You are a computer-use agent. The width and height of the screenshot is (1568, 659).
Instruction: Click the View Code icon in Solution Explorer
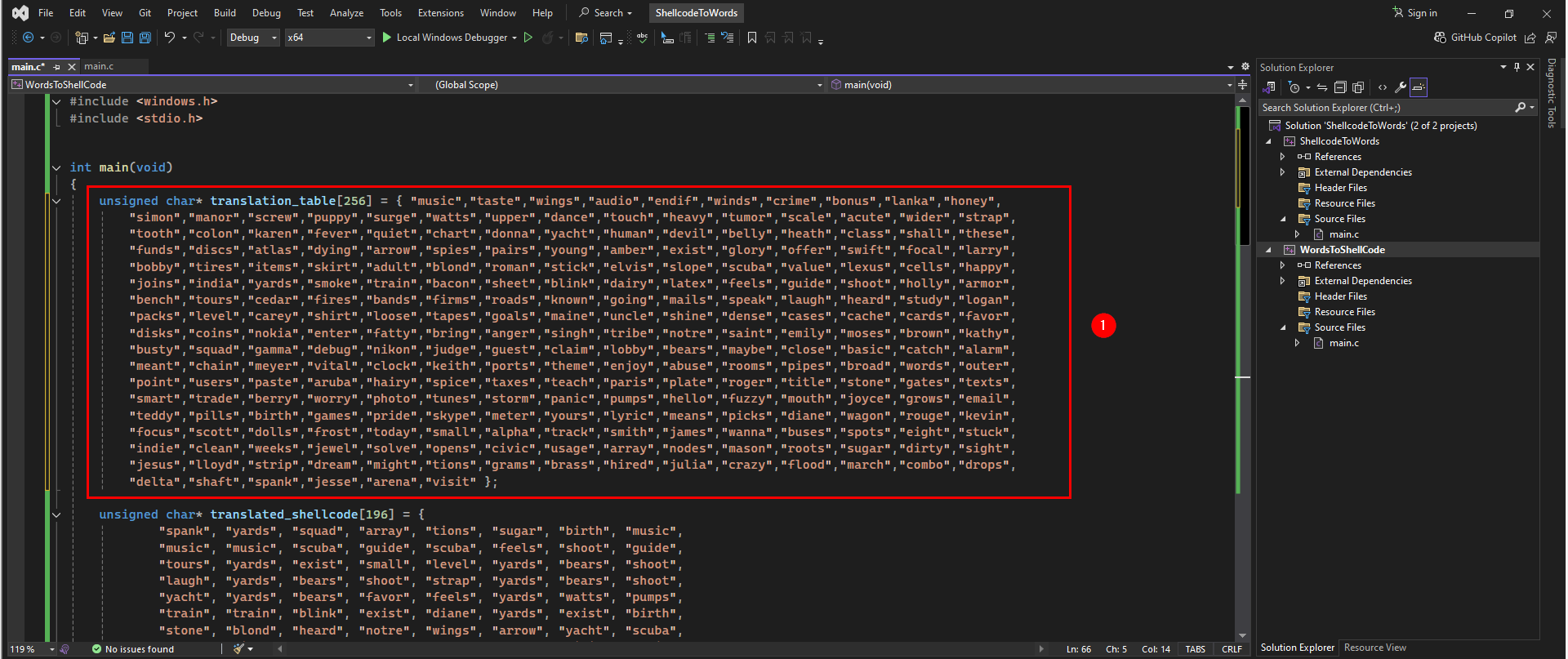[x=1383, y=87]
